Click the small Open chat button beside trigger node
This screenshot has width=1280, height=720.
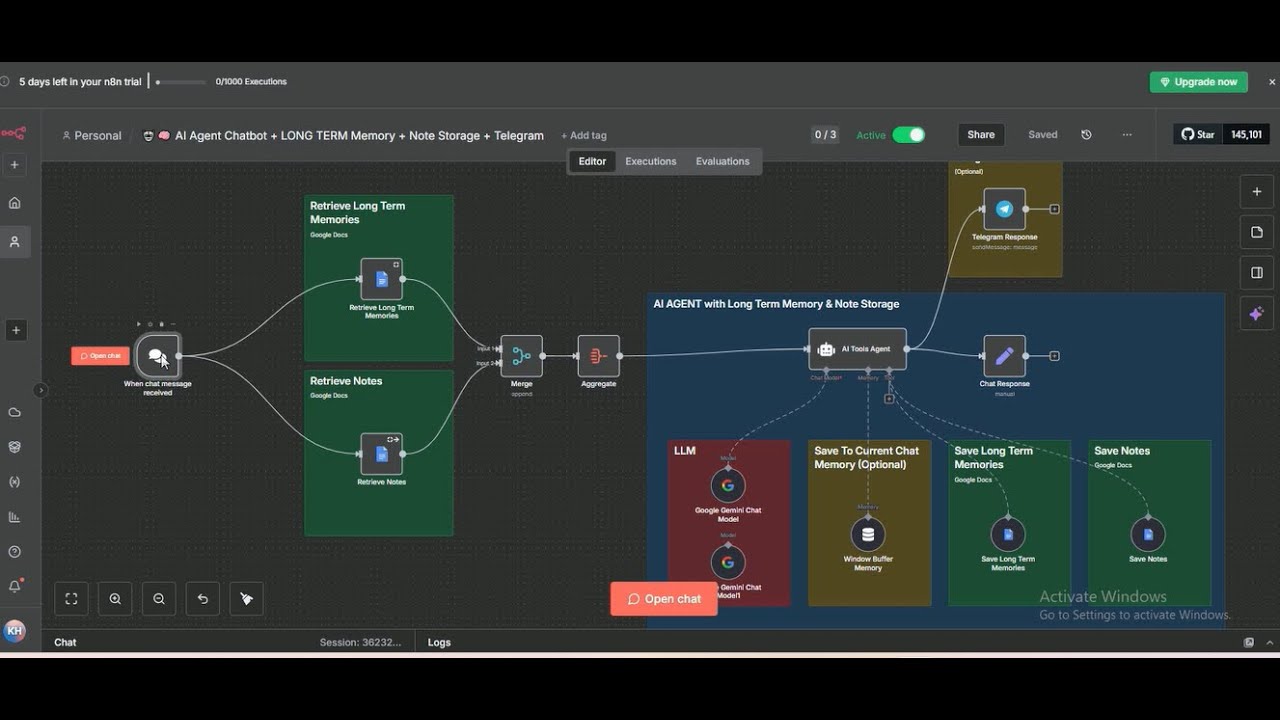[x=100, y=356]
